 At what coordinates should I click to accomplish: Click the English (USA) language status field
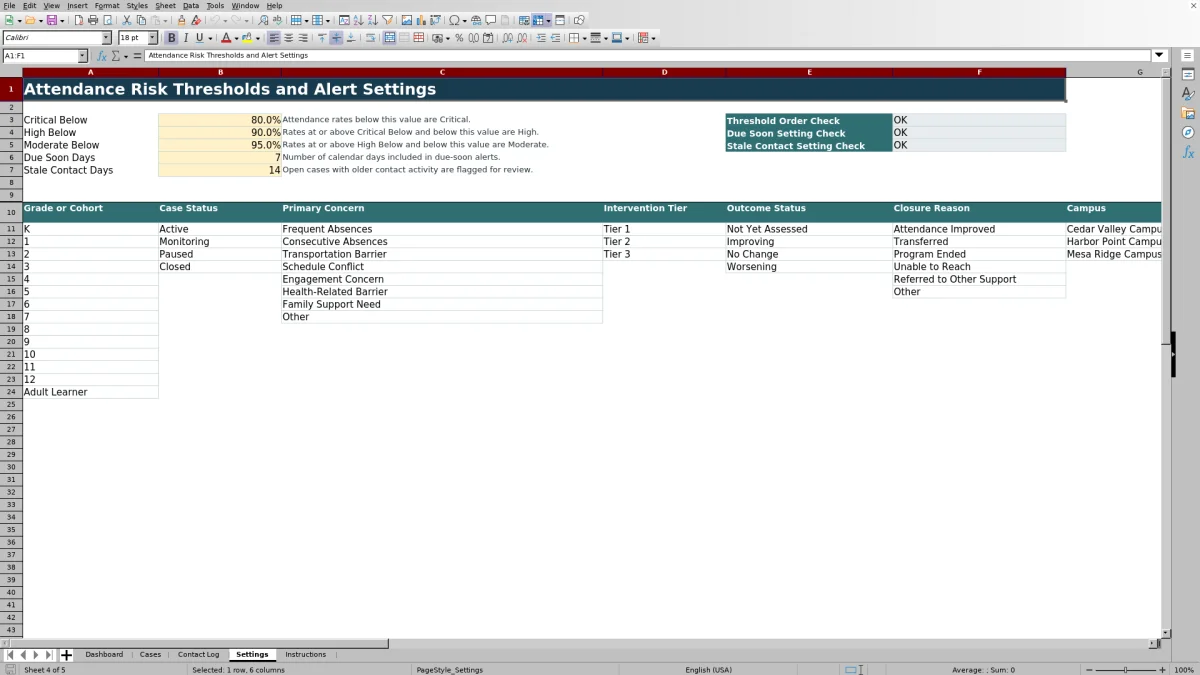click(x=708, y=670)
